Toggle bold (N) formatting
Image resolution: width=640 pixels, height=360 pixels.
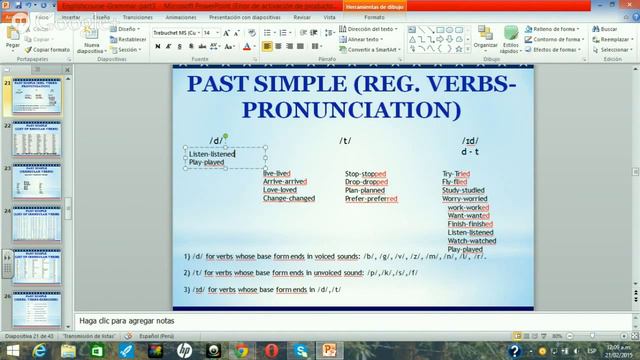point(158,47)
